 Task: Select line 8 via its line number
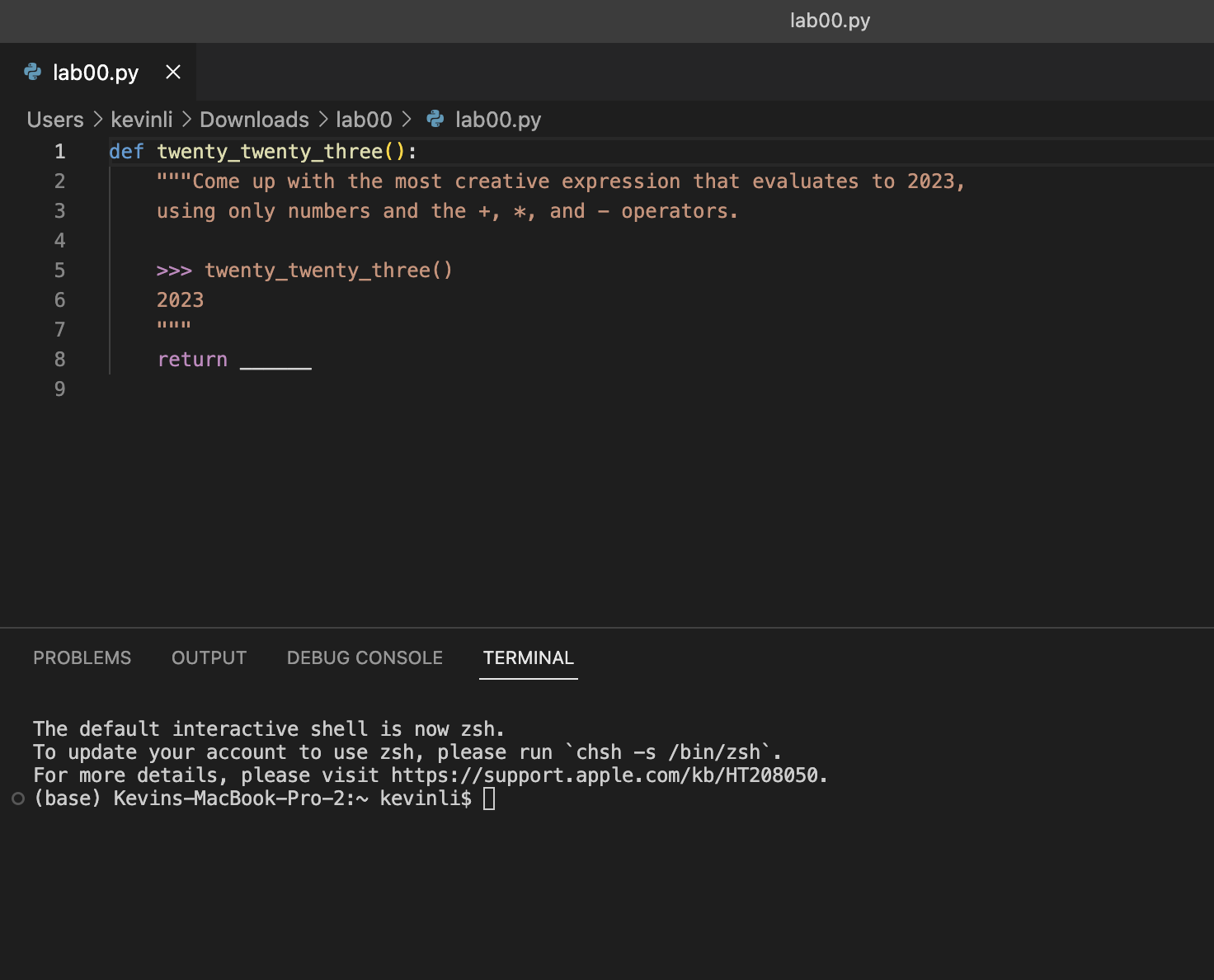[59, 360]
